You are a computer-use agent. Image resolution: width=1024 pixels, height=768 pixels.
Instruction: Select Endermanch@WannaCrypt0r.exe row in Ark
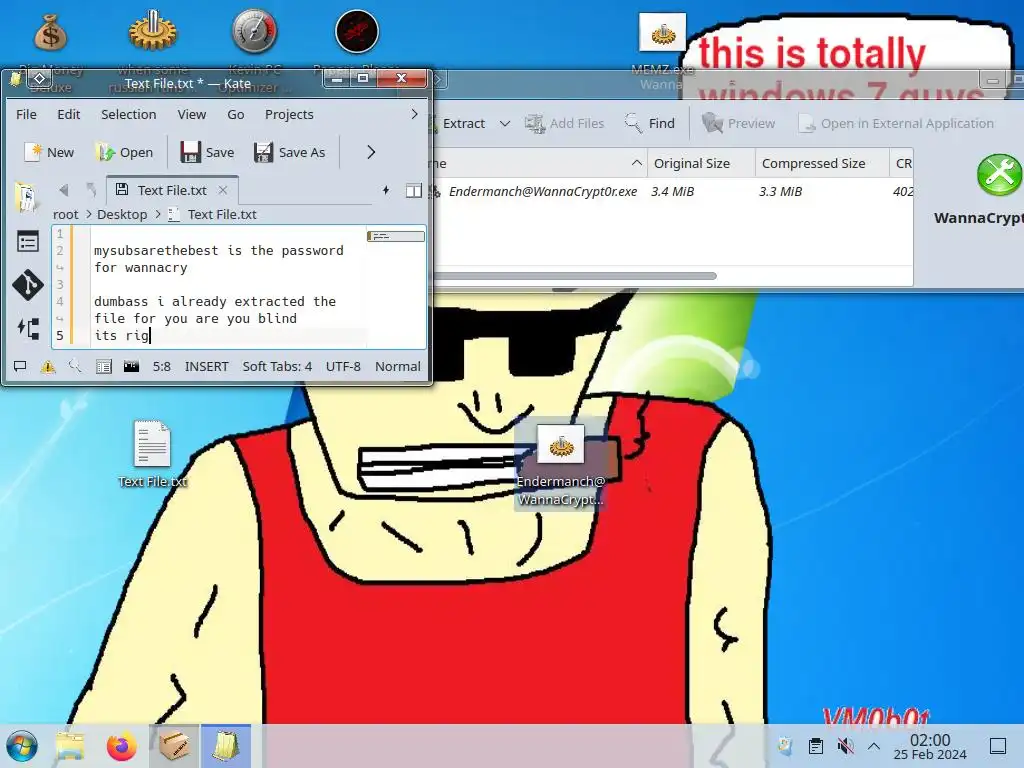click(671, 191)
